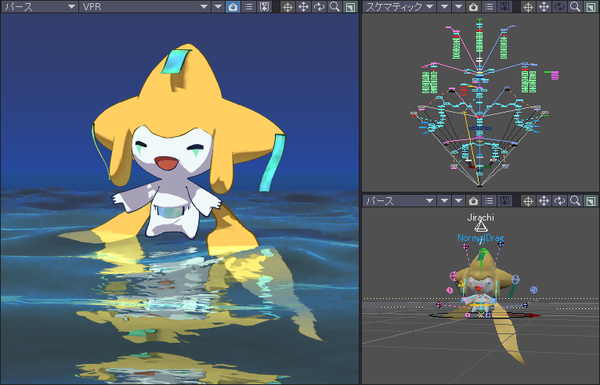This screenshot has height=385, width=600.
Task: Toggle the active VPR camera icon in main viewport
Action: (233, 7)
